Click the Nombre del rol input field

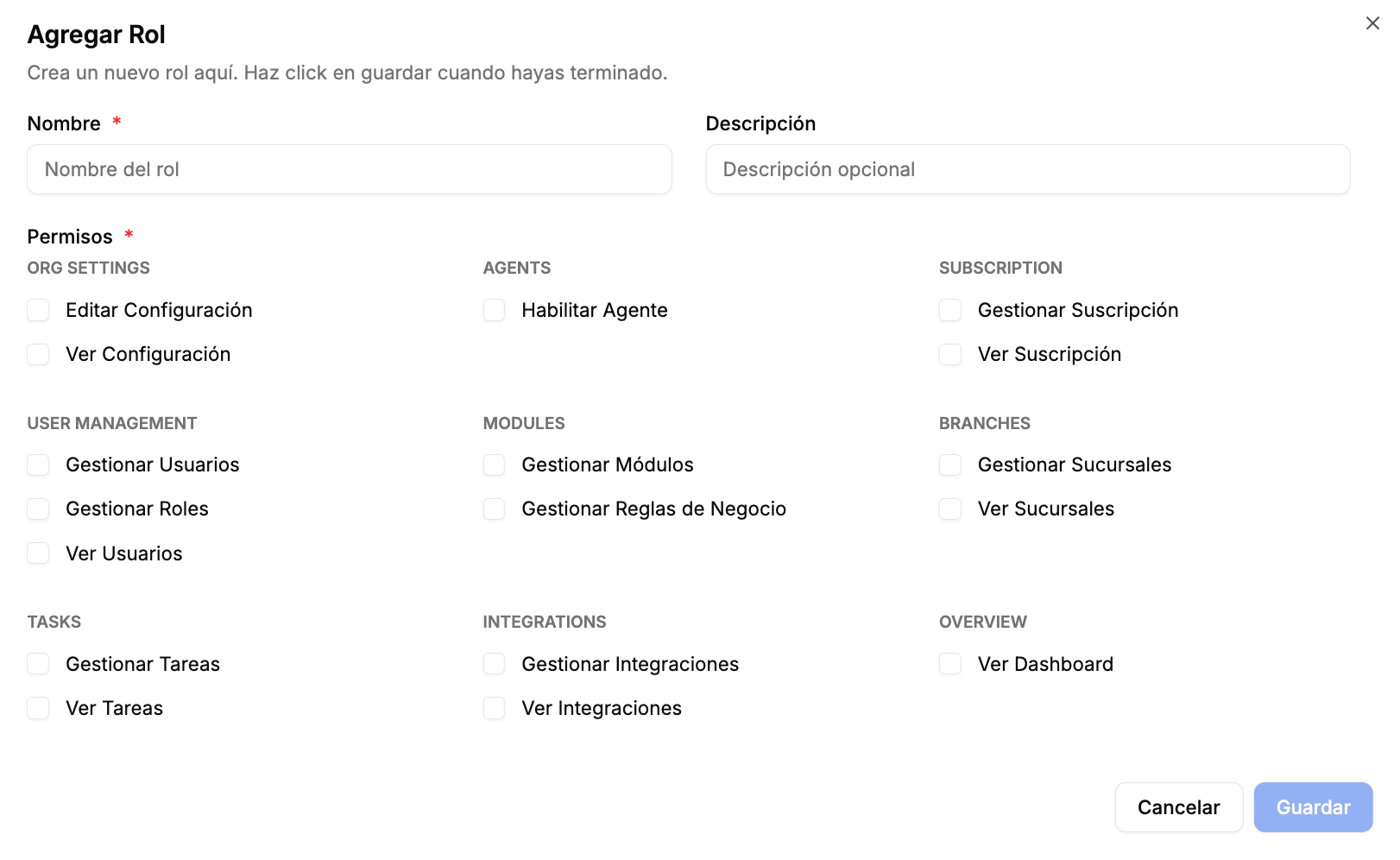coord(350,169)
